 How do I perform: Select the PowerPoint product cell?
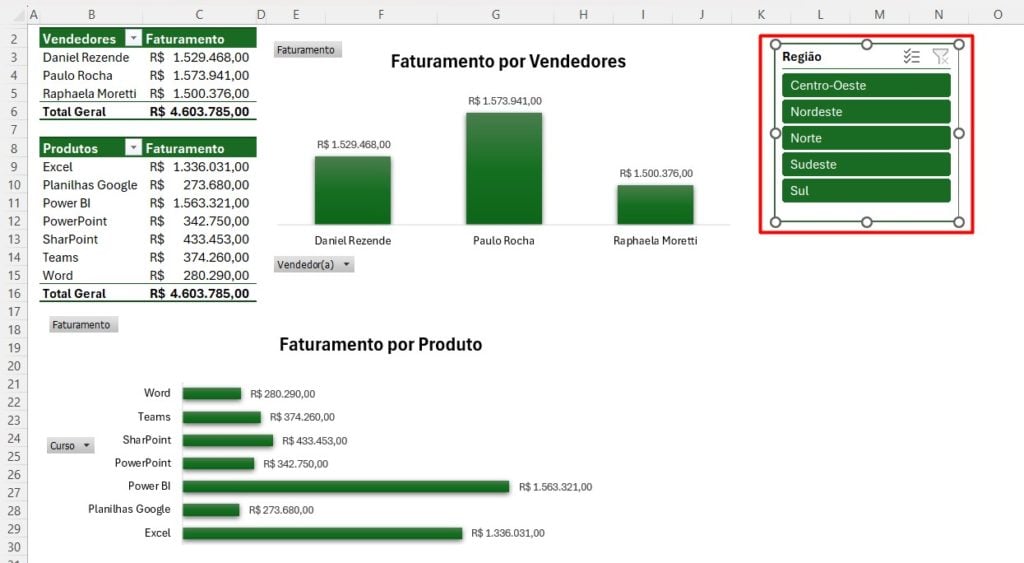(91, 221)
